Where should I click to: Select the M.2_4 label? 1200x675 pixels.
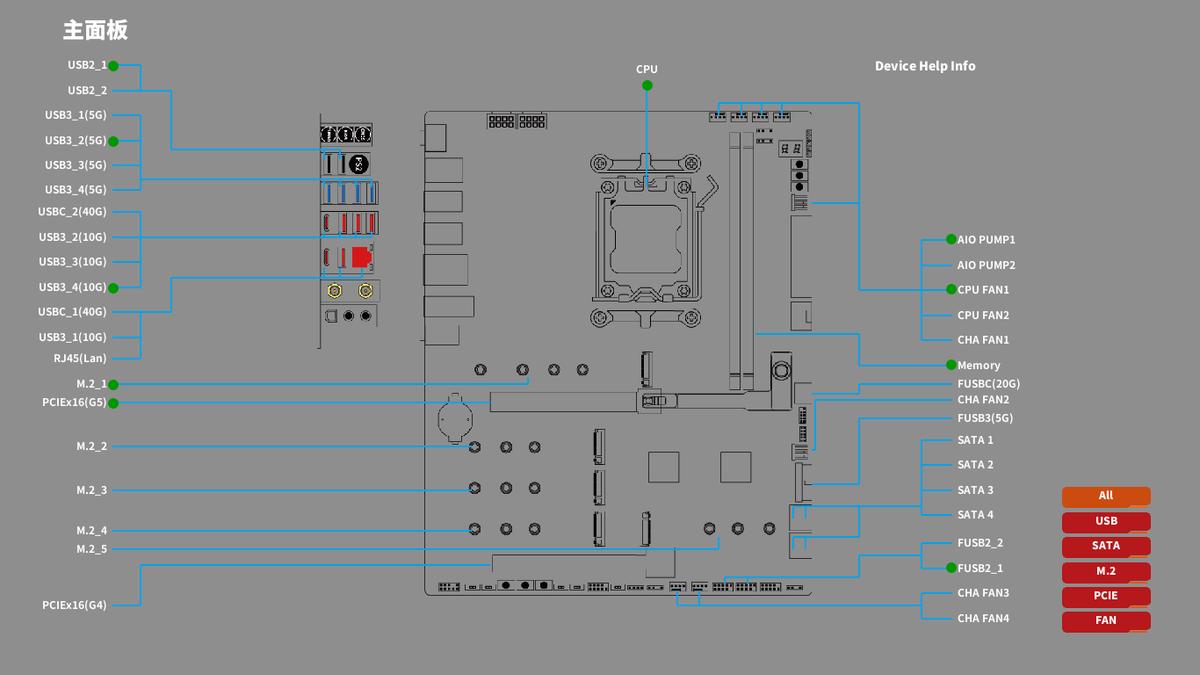[x=91, y=531]
